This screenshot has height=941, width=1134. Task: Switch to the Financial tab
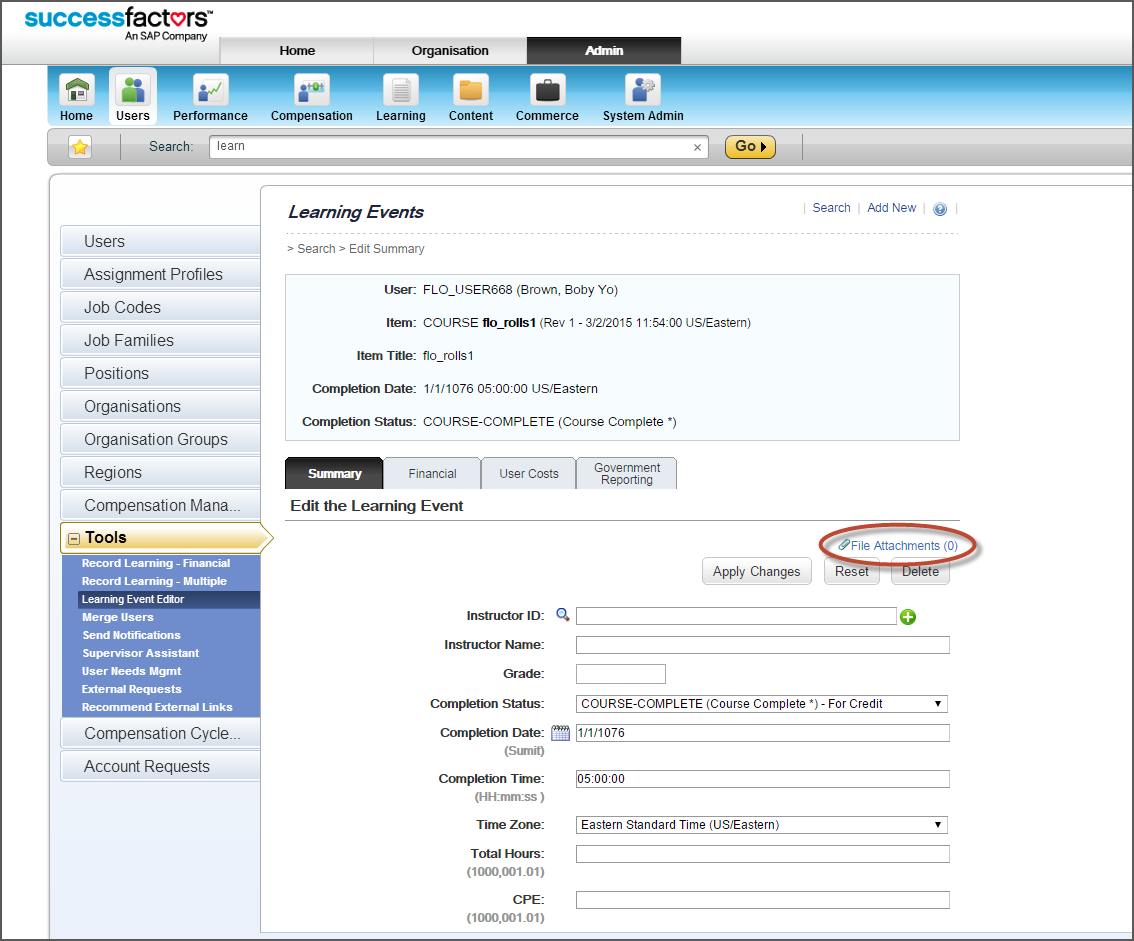432,473
